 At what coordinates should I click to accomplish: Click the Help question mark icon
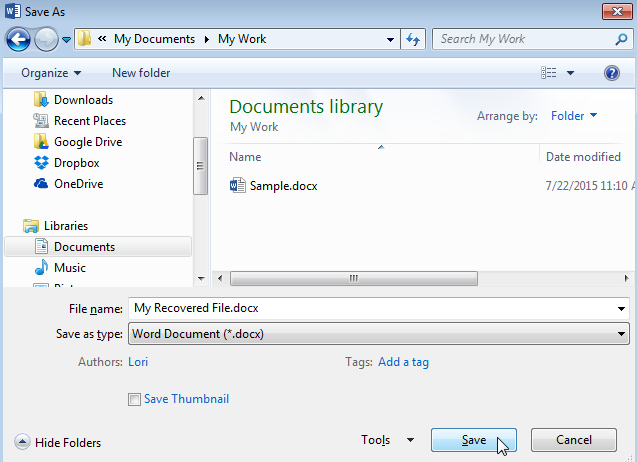point(612,73)
